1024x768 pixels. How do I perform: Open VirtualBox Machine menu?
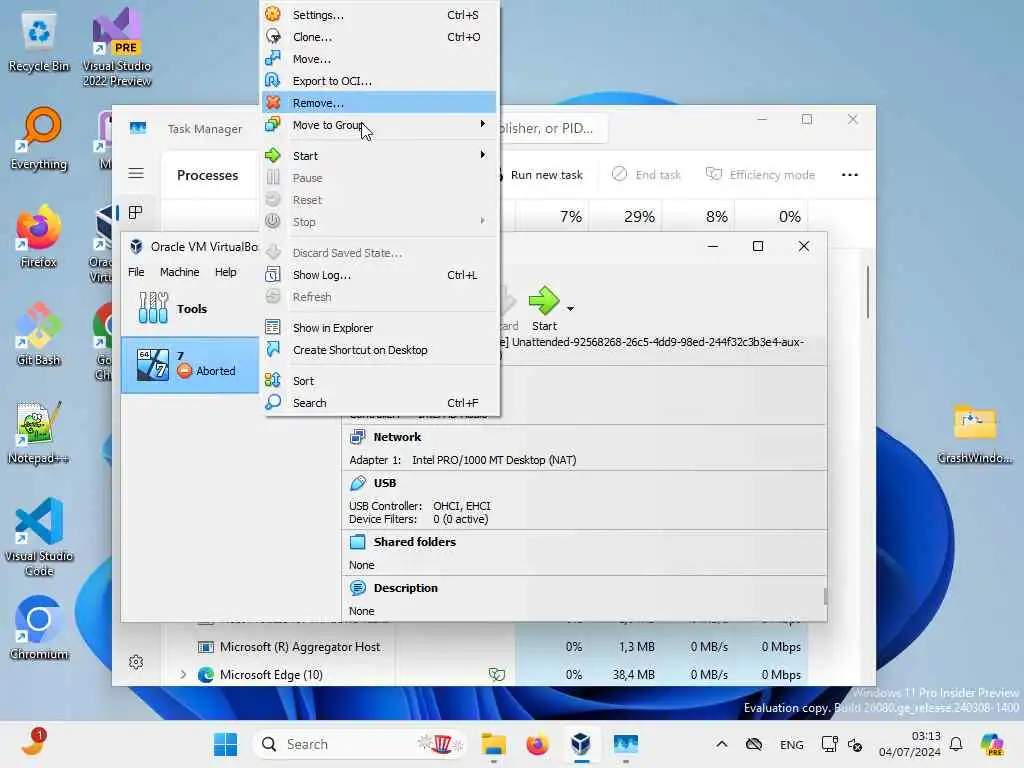[180, 272]
